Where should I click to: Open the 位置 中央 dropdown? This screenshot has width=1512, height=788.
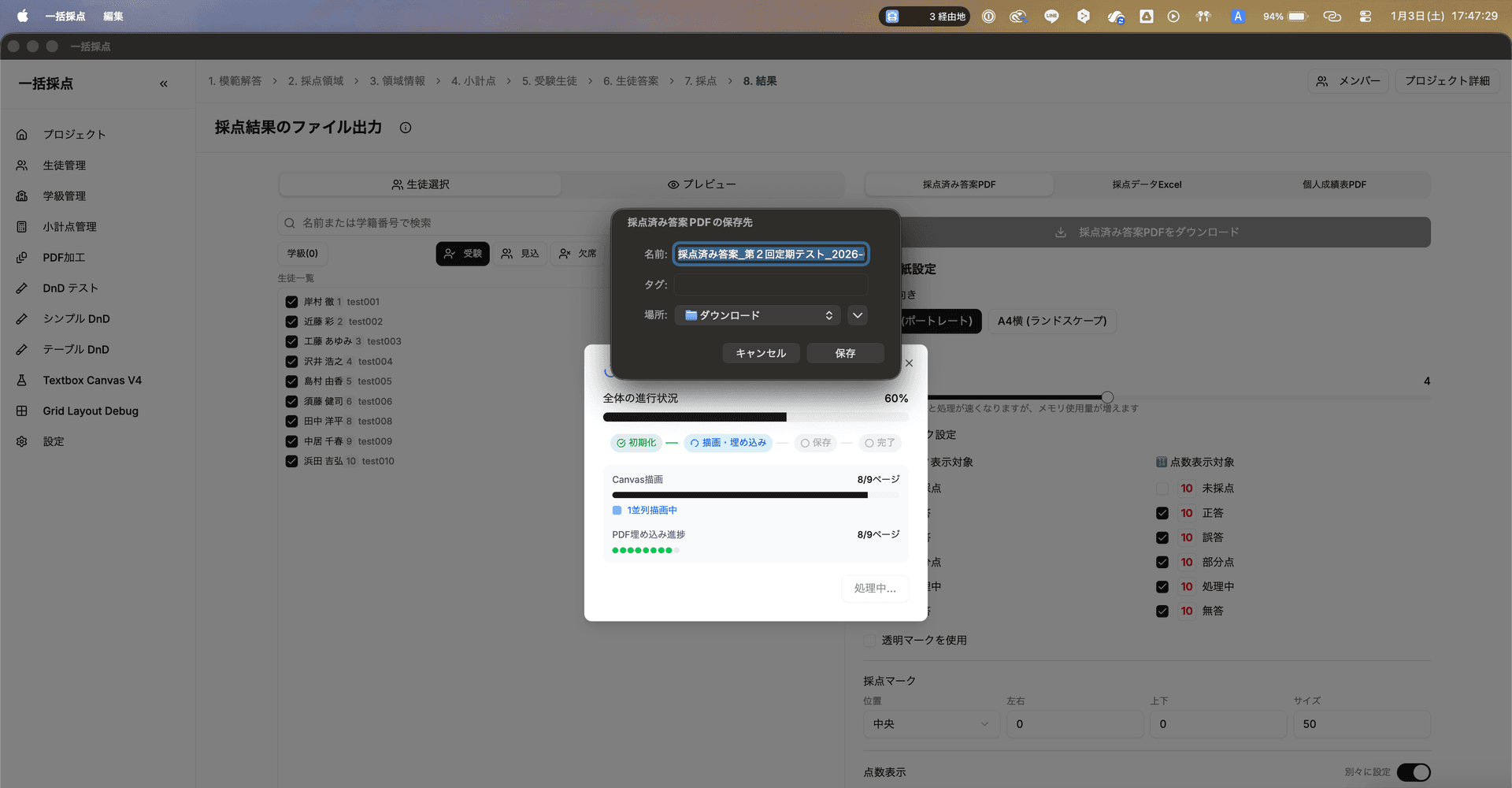931,724
